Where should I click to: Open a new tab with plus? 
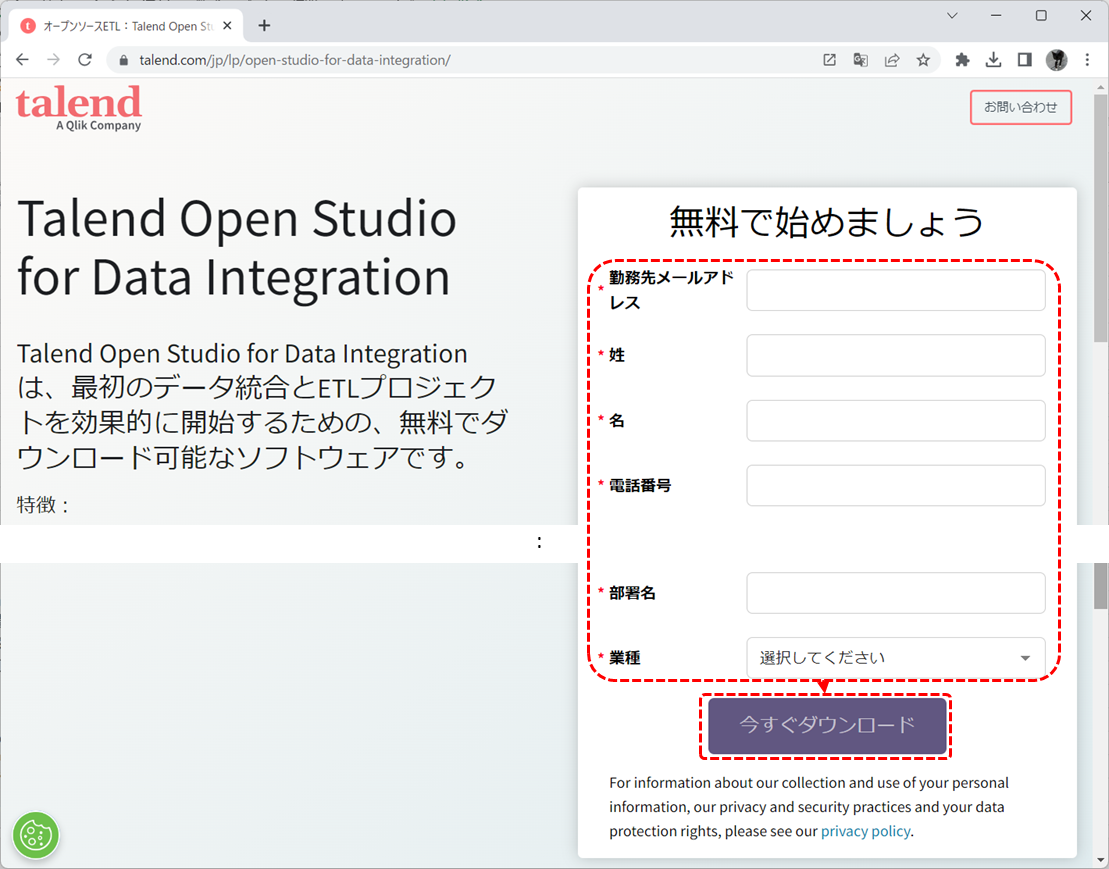265,25
